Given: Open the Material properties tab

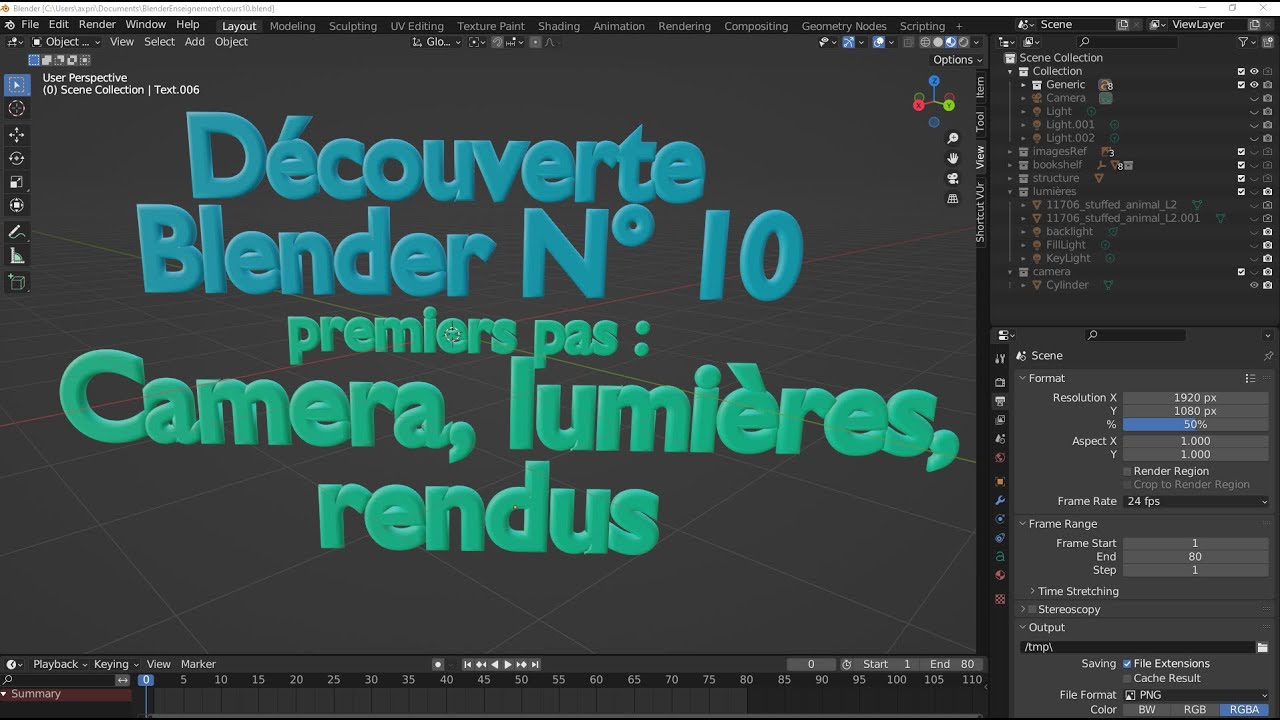Looking at the screenshot, I should pos(1000,575).
